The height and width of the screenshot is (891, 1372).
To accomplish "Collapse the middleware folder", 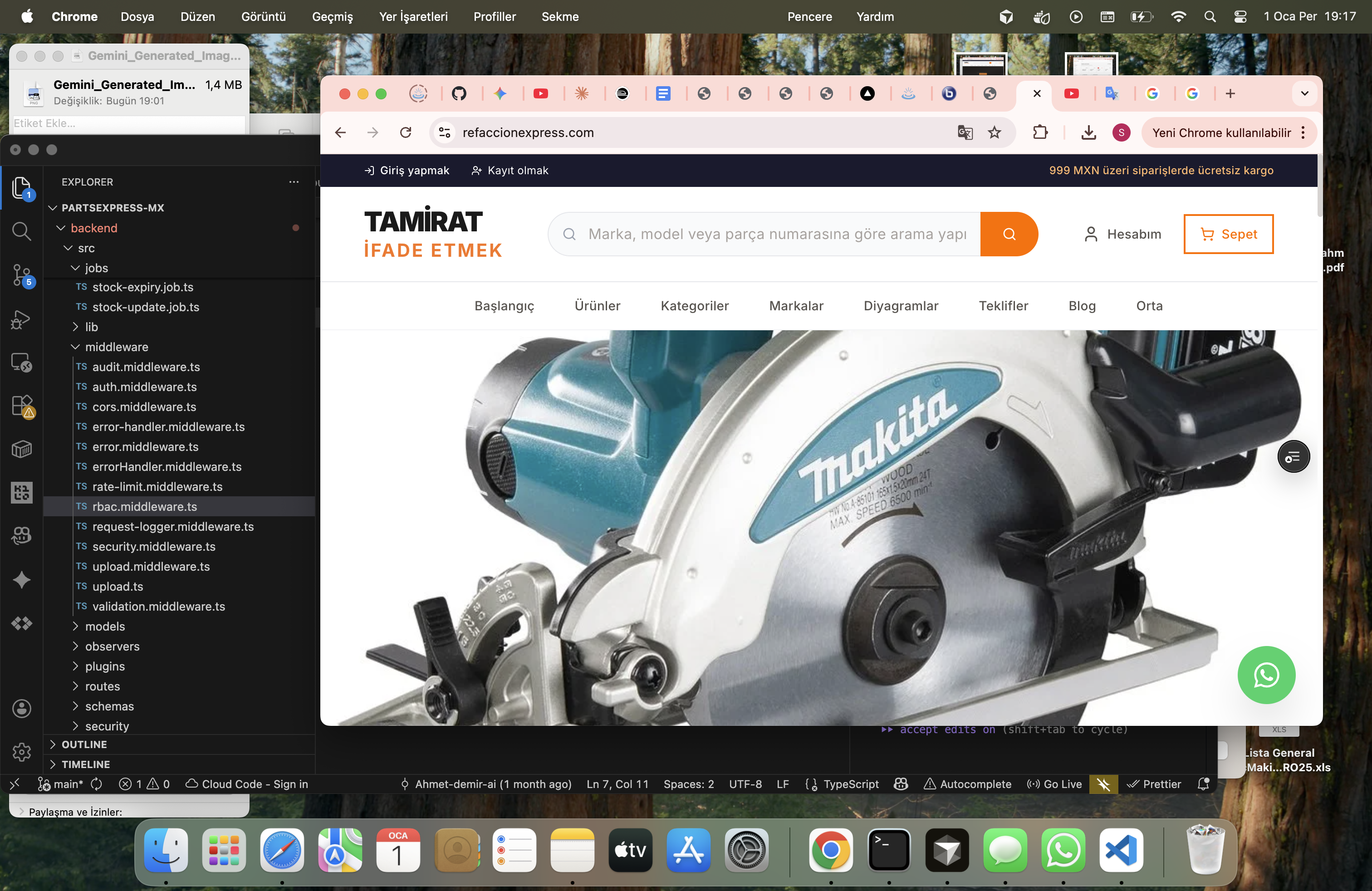I will (117, 347).
